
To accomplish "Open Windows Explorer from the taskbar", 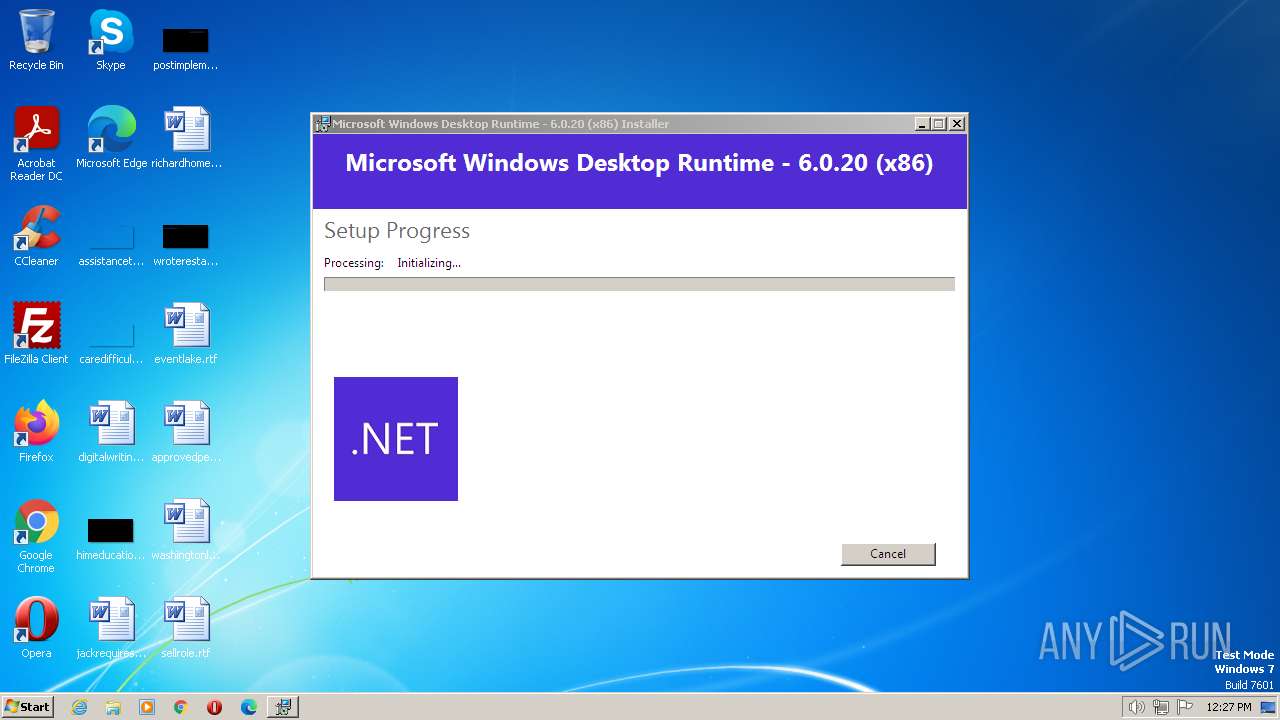I will coord(113,707).
